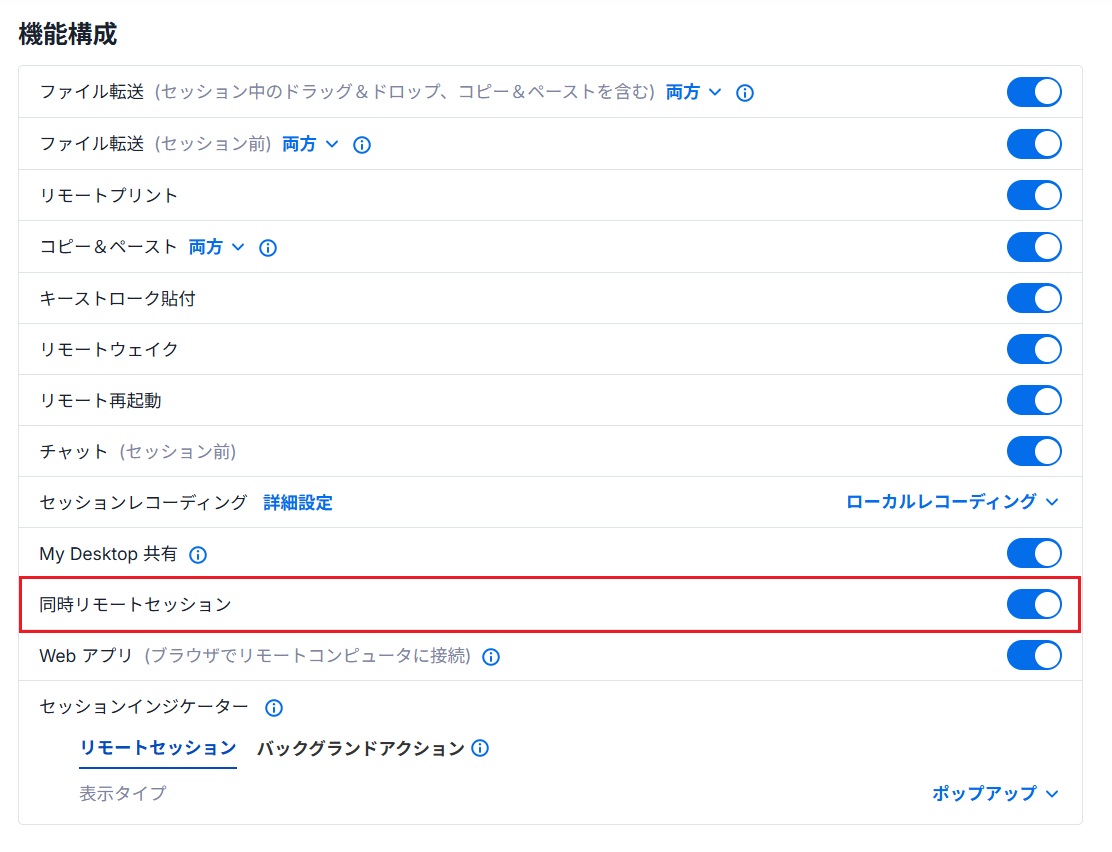Turn off キーストローク貼付 switch
This screenshot has height=852, width=1112.
1034,298
